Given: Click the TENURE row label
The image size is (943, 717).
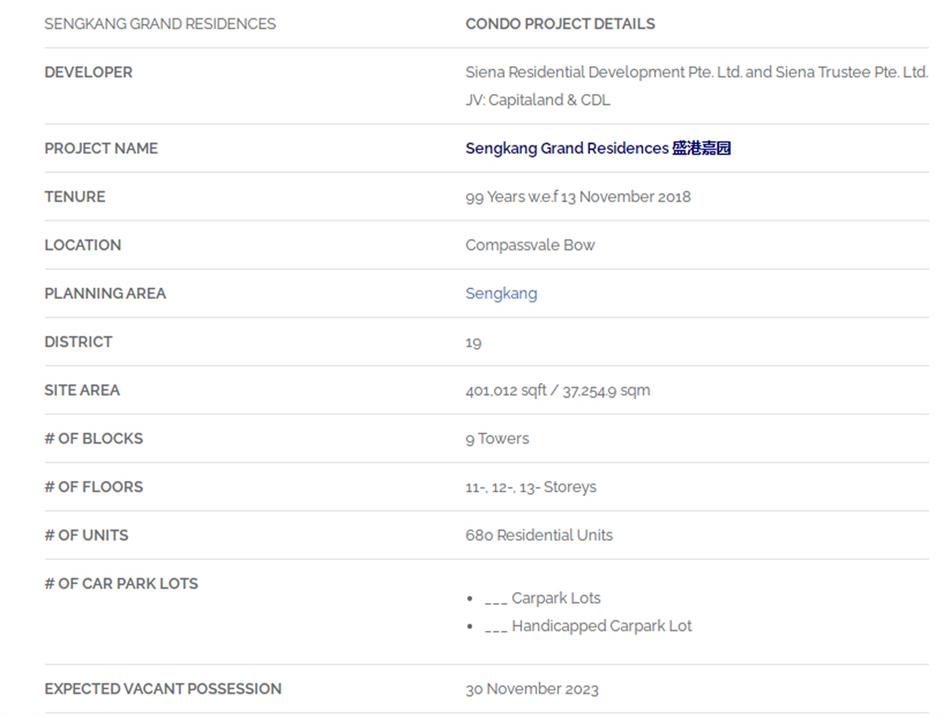Looking at the screenshot, I should [75, 197].
